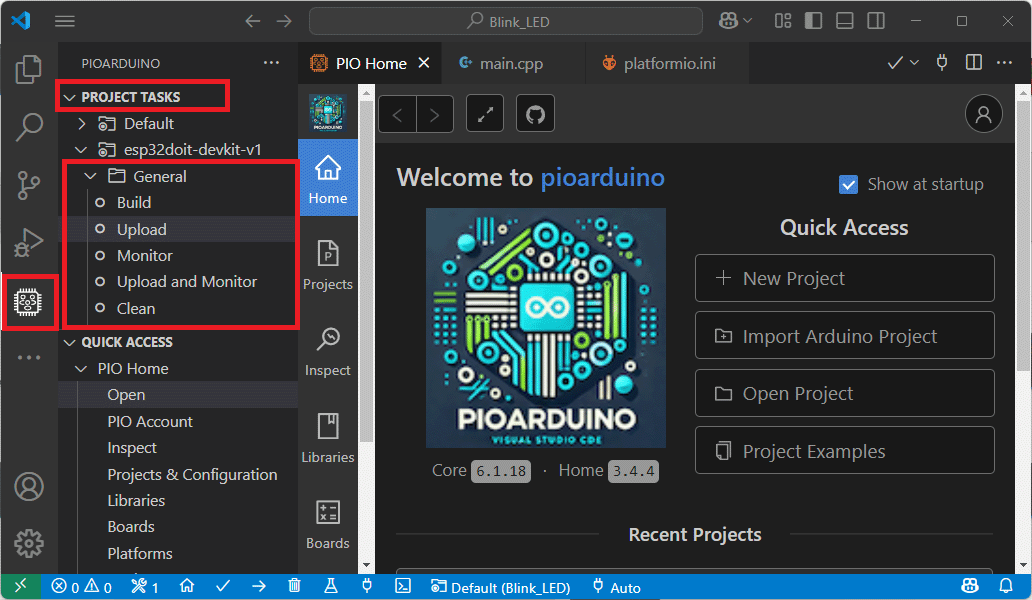Click the status bar Serial Monitor plug icon
This screenshot has width=1032, height=600.
367,586
